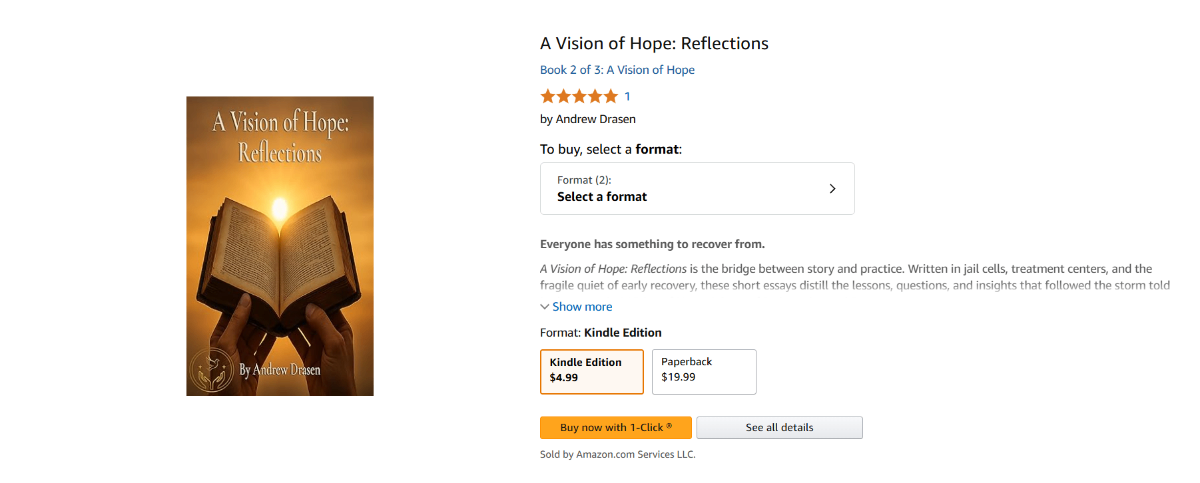Choose the Paperback format at $19.99
The image size is (1200, 483).
704,371
